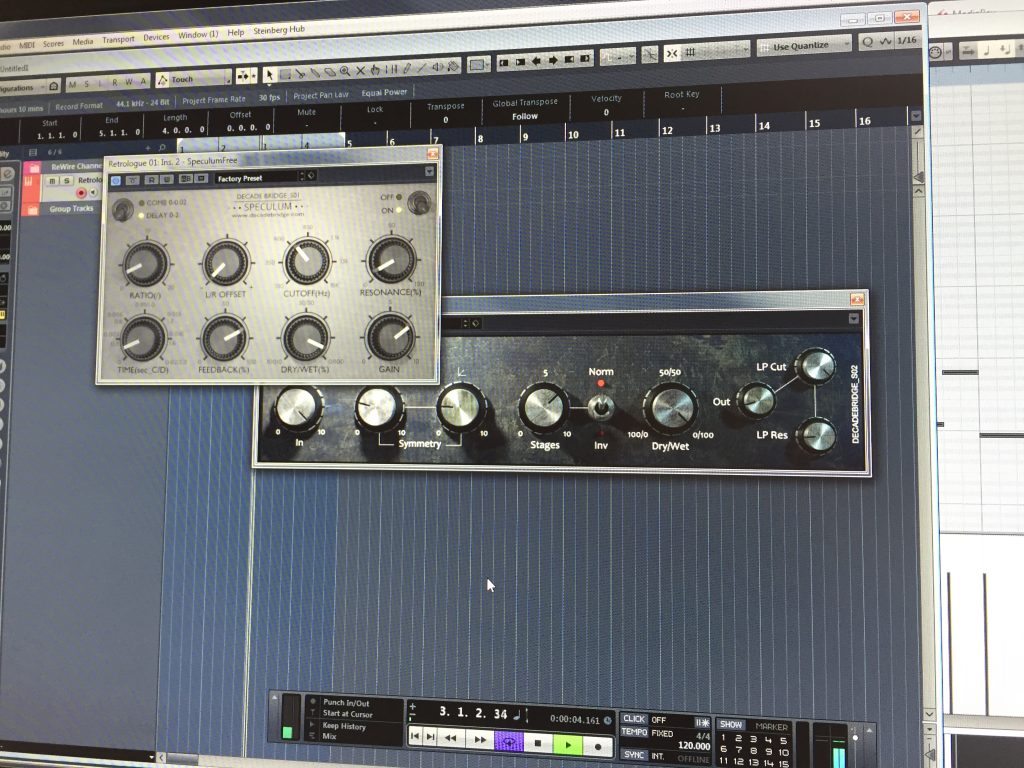The width and height of the screenshot is (1024, 768).
Task: Jump to marker 5 in transport panel
Action: pyautogui.click(x=783, y=741)
